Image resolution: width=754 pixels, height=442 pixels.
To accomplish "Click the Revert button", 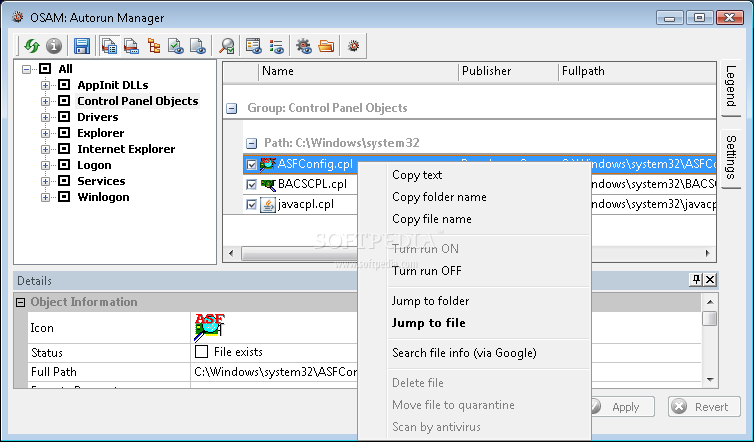I will (x=704, y=407).
